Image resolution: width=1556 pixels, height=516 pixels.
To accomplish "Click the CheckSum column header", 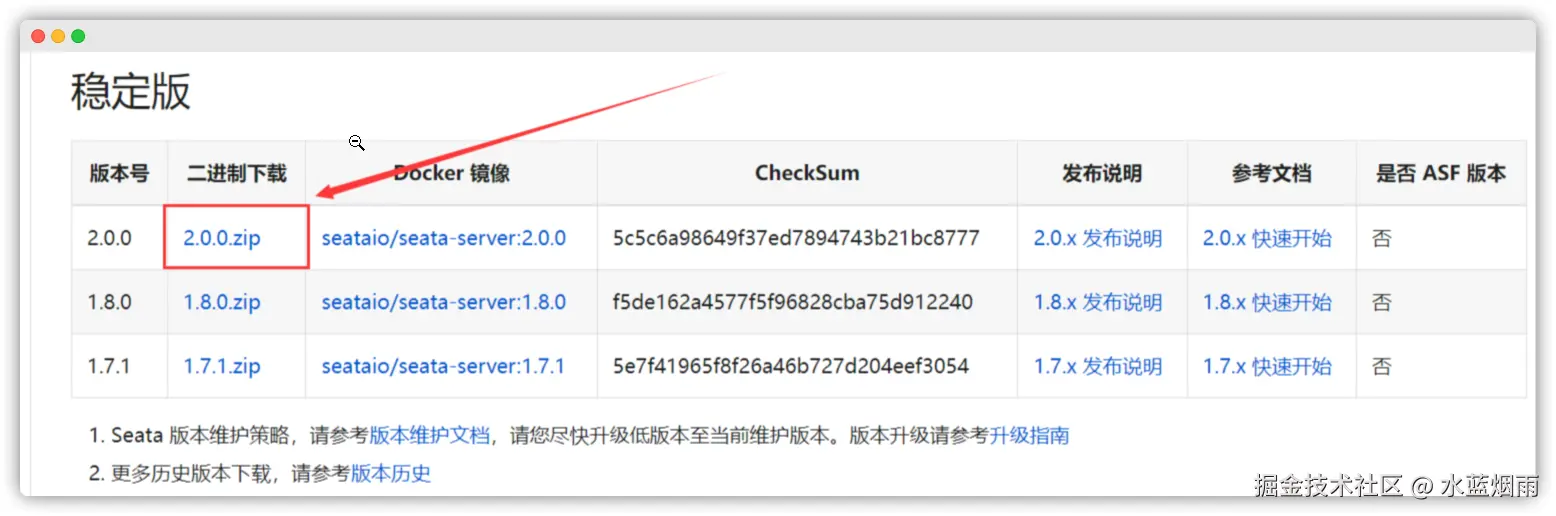I will click(807, 173).
